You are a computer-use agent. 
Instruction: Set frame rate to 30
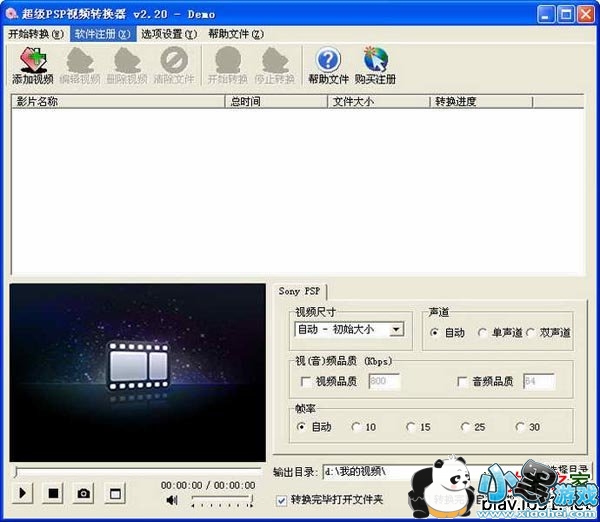point(520,427)
